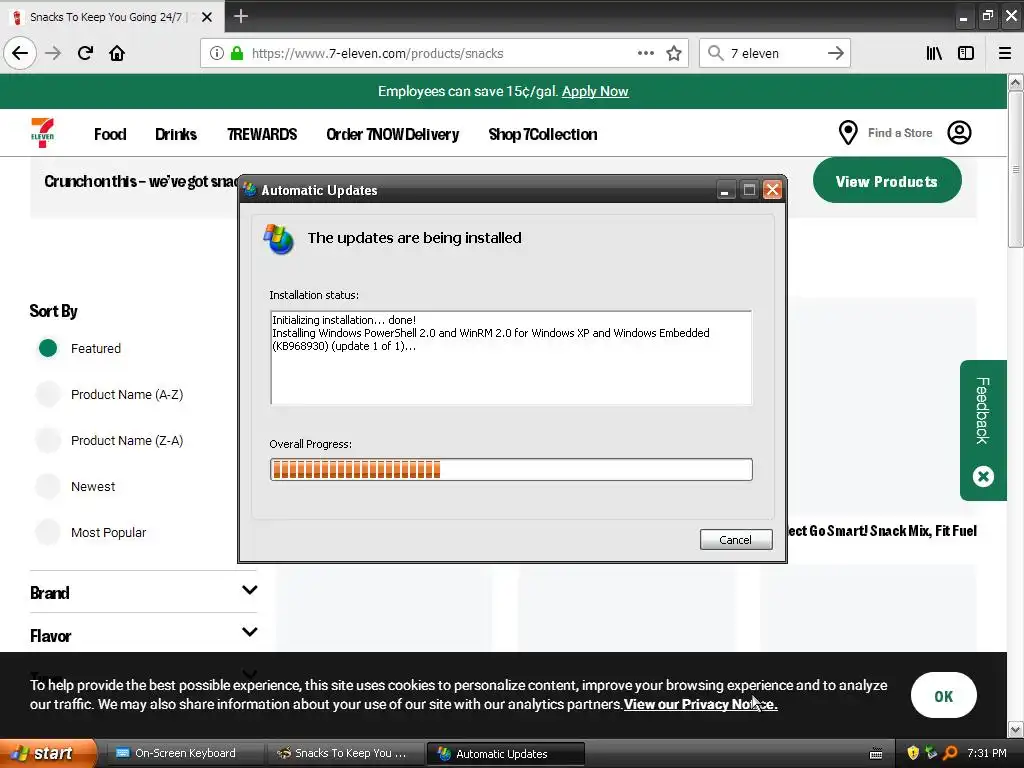
Task: Focus the URL address bar
Action: click(444, 54)
